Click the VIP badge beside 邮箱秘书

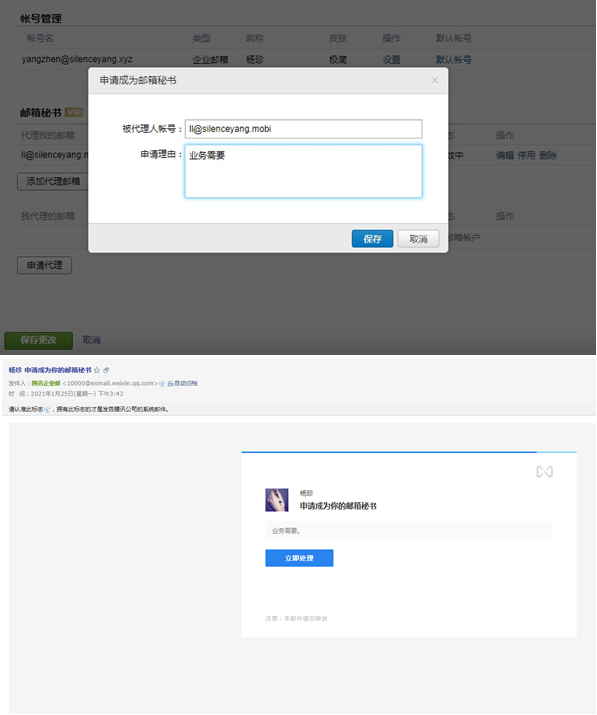74,112
